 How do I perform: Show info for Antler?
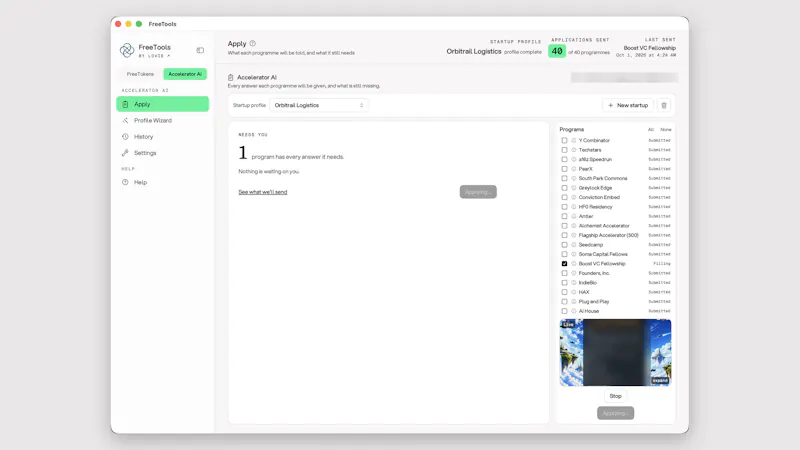[573, 216]
